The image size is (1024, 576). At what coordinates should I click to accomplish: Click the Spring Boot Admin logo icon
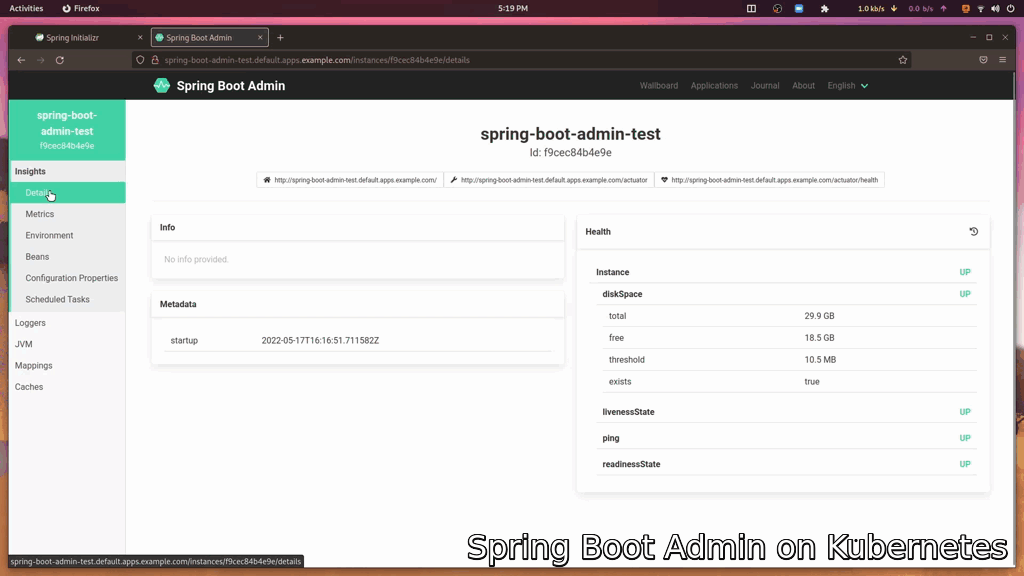162,86
